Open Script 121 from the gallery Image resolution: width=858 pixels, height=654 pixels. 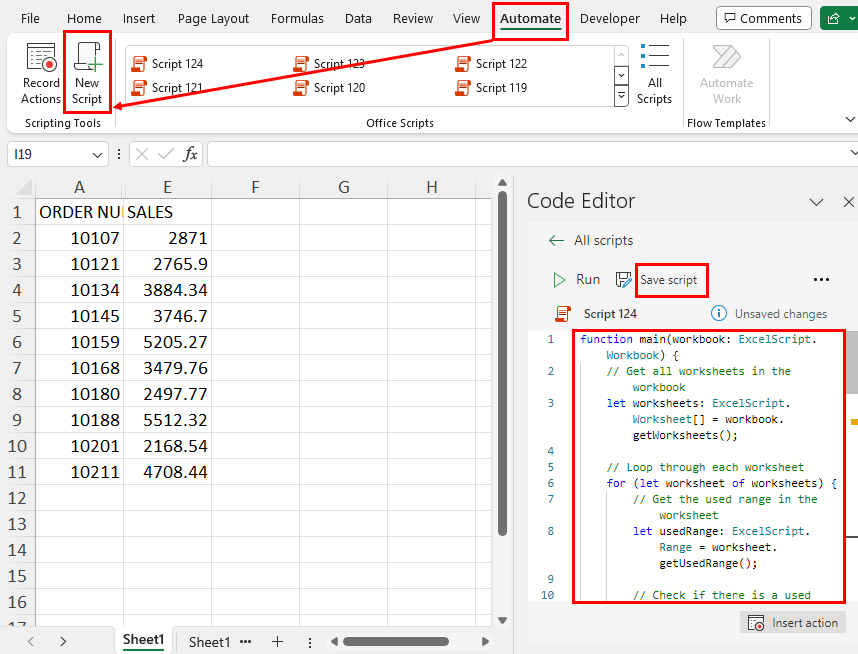click(167, 88)
